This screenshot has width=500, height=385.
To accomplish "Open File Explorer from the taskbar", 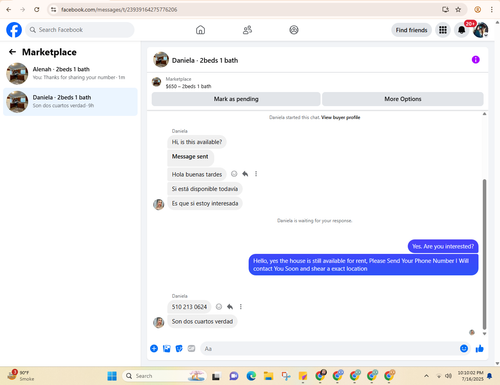I will point(268,376).
